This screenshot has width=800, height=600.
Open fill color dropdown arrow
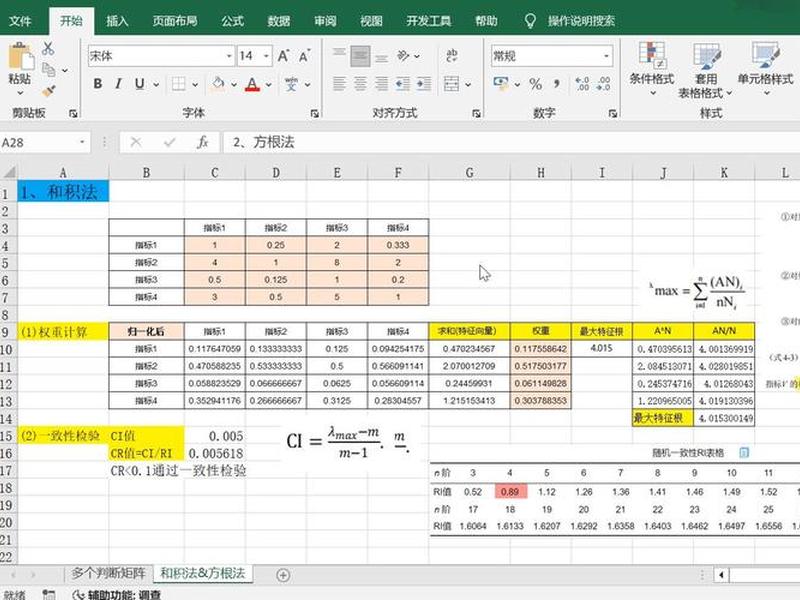234,84
